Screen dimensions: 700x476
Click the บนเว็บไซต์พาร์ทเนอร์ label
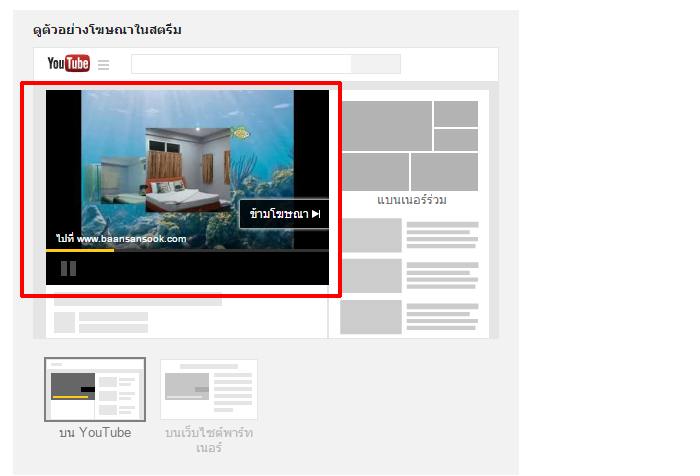click(x=209, y=440)
